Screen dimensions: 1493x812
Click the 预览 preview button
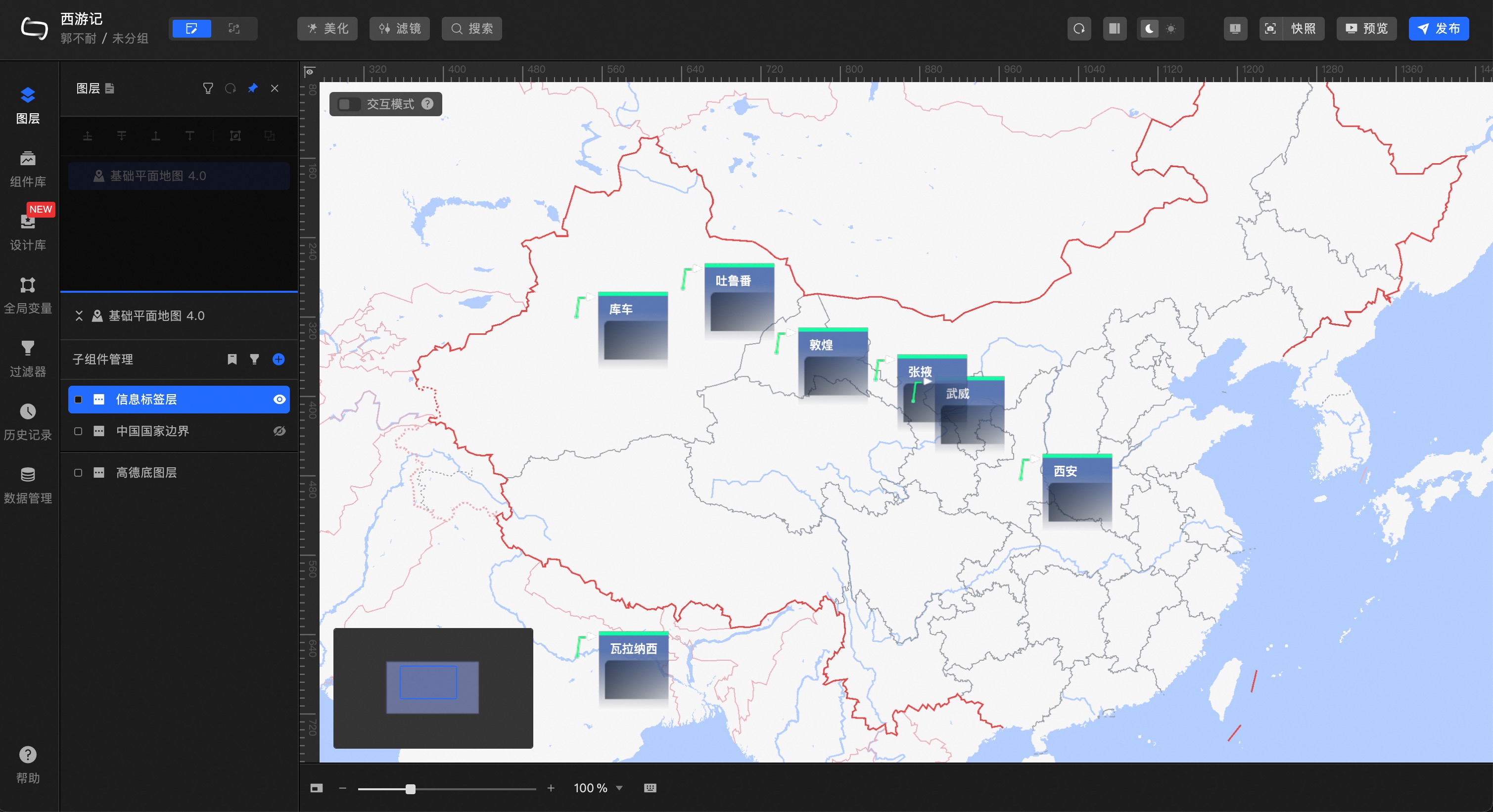tap(1366, 28)
